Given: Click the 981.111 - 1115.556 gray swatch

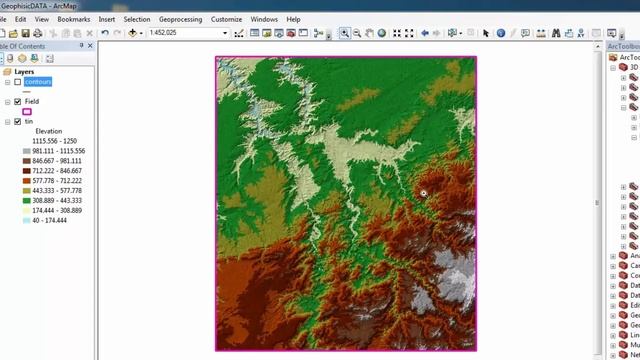Looking at the screenshot, I should click(x=27, y=151).
